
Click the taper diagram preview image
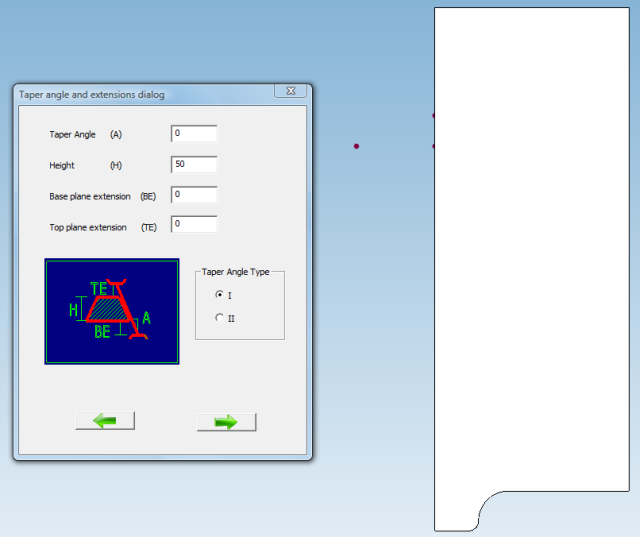[112, 312]
